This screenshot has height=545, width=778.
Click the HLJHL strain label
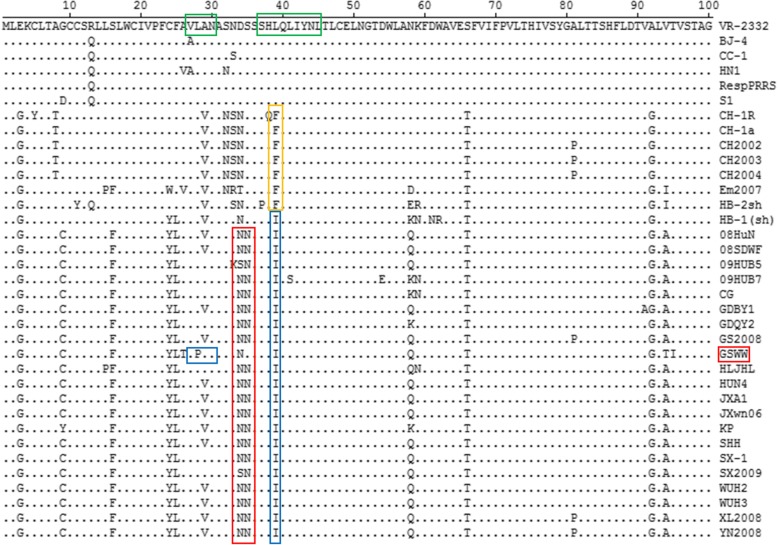pyautogui.click(x=735, y=368)
